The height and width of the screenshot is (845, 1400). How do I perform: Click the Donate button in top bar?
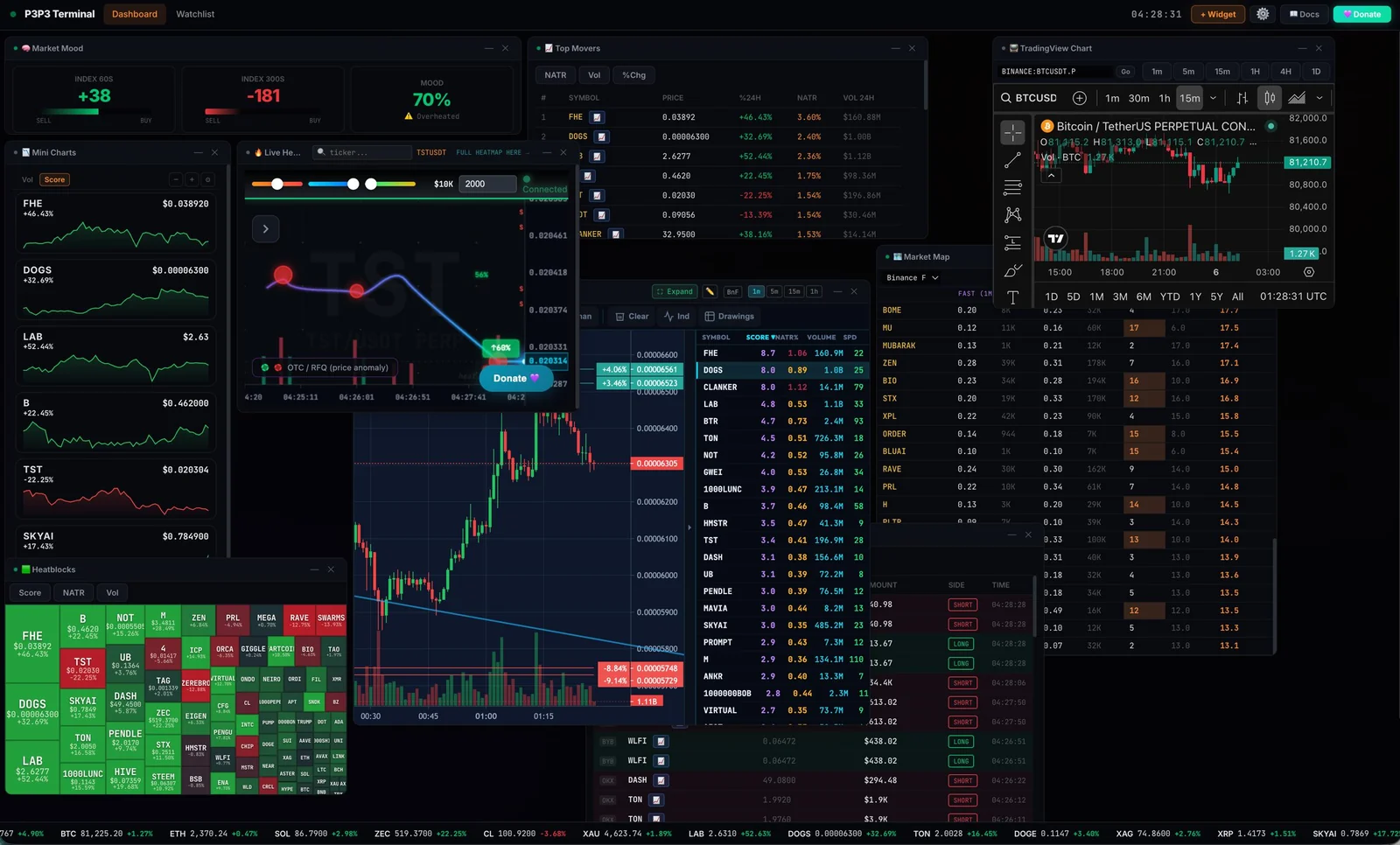[x=1361, y=14]
